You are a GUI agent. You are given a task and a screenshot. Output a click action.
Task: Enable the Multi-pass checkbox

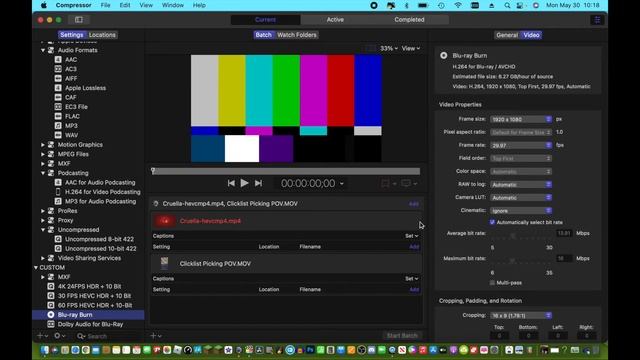492,282
